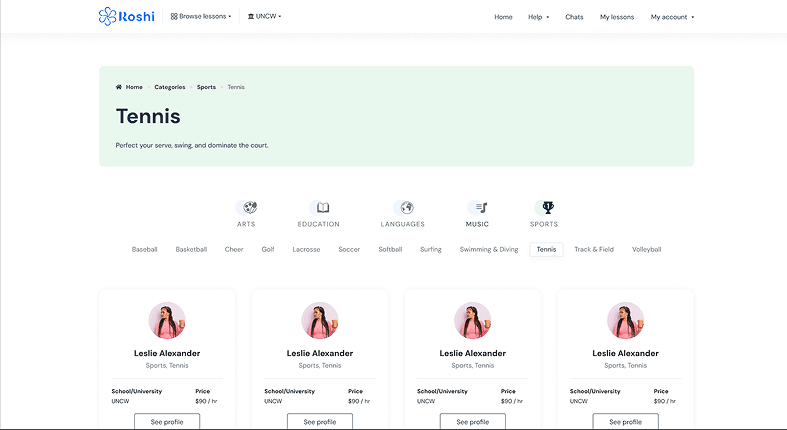
Task: Click the home icon in breadcrumb
Action: tap(119, 87)
